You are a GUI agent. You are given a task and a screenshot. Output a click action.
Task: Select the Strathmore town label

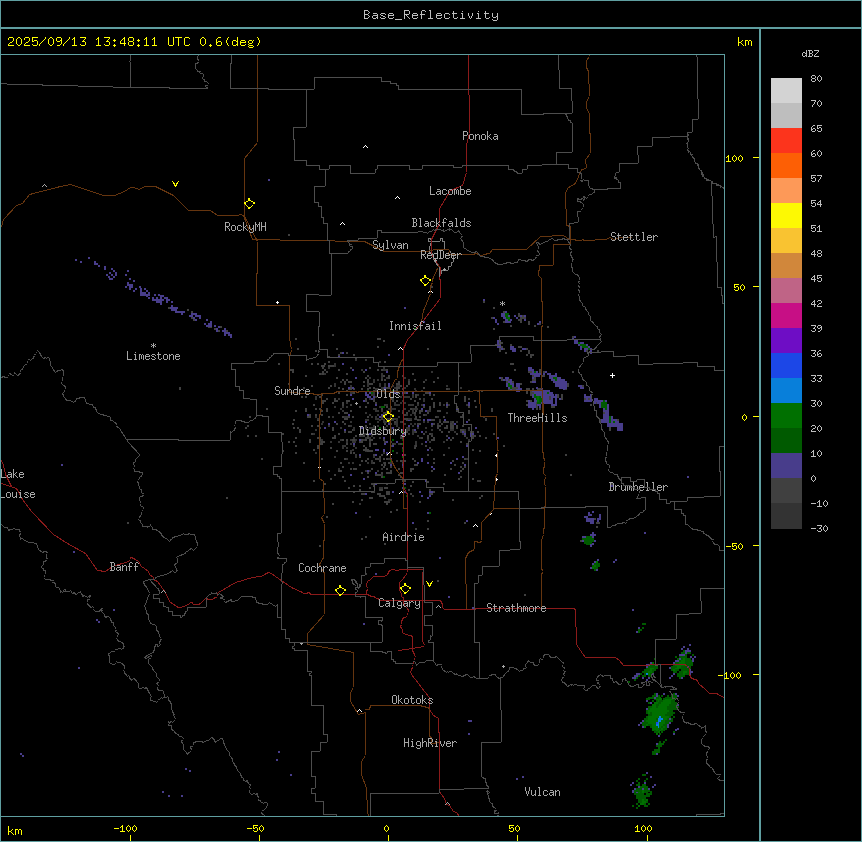[516, 608]
